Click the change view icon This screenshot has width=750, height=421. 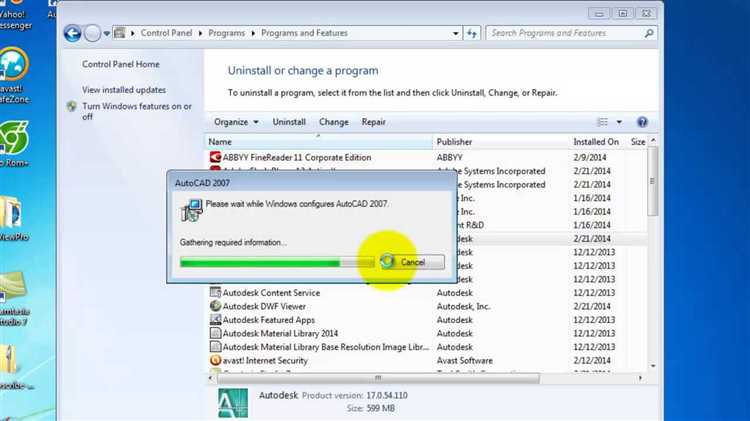603,122
